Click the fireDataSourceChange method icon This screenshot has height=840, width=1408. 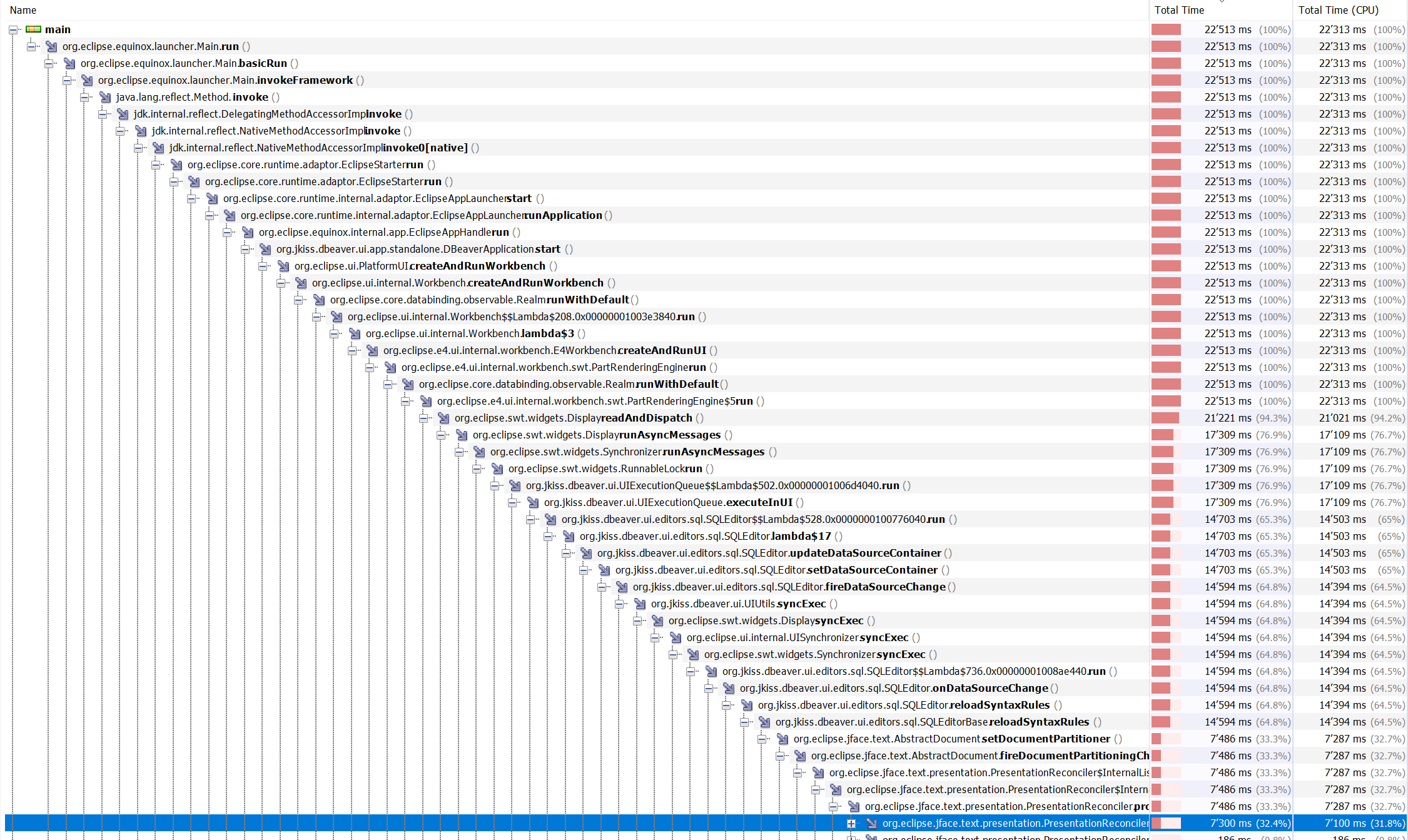622,587
